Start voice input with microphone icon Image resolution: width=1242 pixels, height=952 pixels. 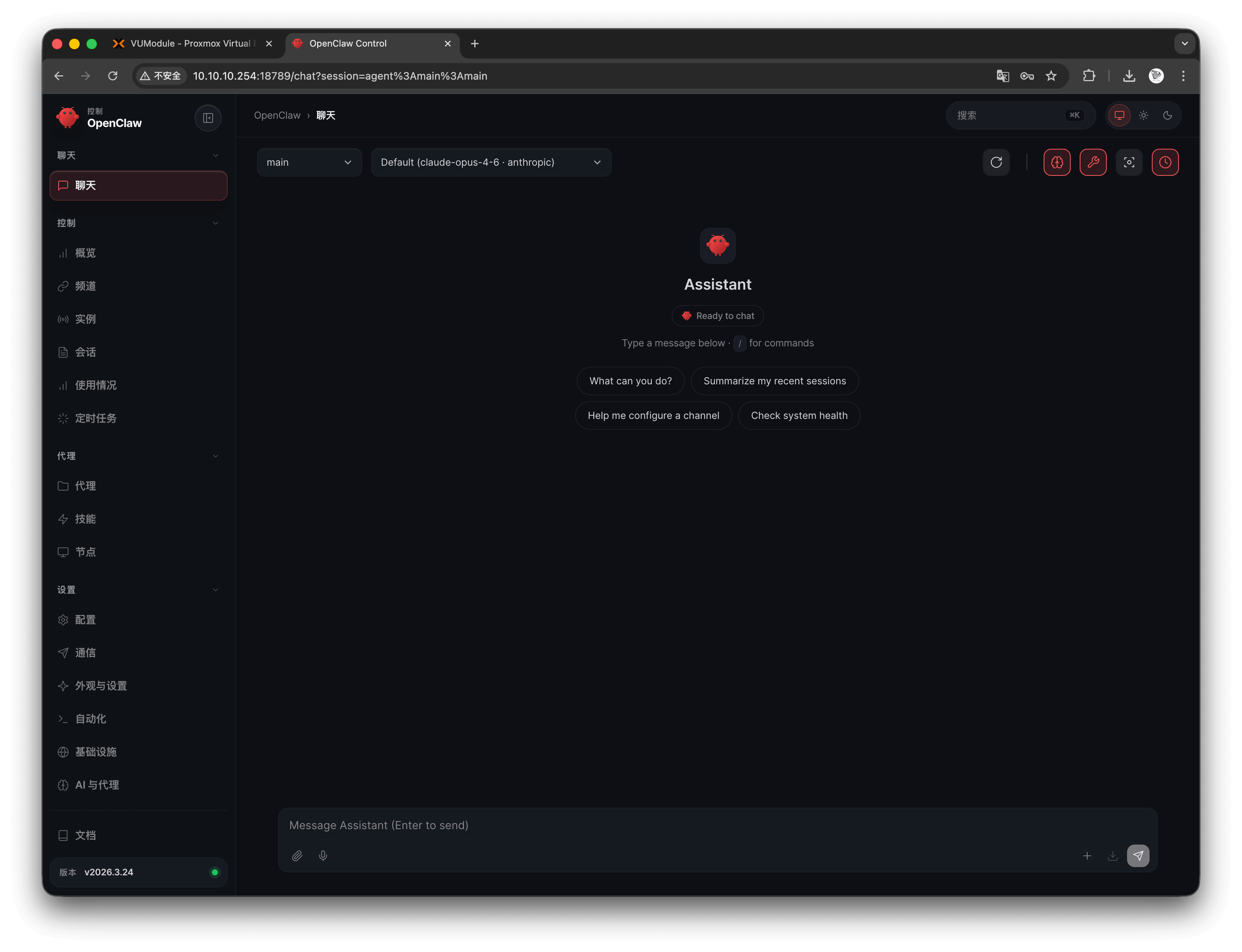point(323,856)
